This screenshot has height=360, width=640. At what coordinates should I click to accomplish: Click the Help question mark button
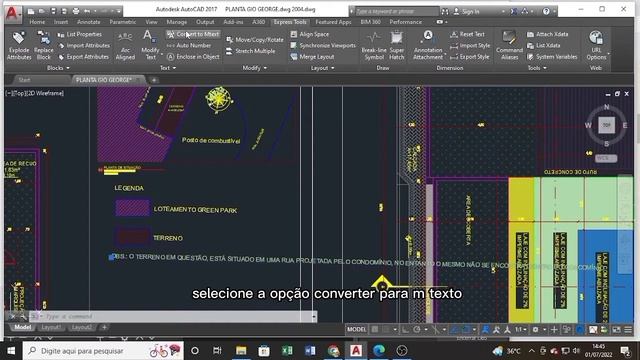point(546,11)
